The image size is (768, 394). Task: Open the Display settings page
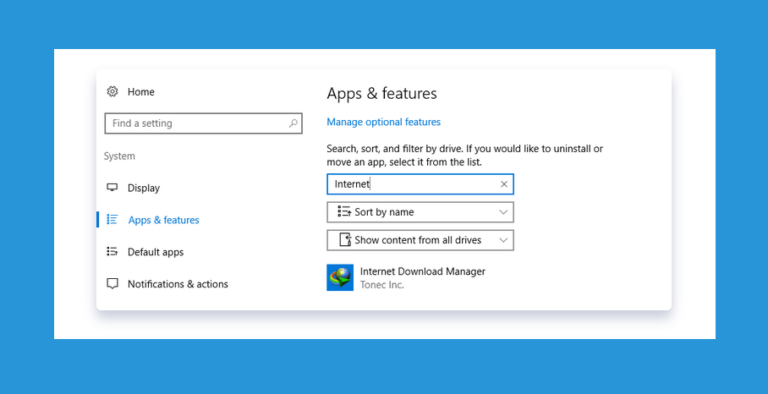point(144,188)
